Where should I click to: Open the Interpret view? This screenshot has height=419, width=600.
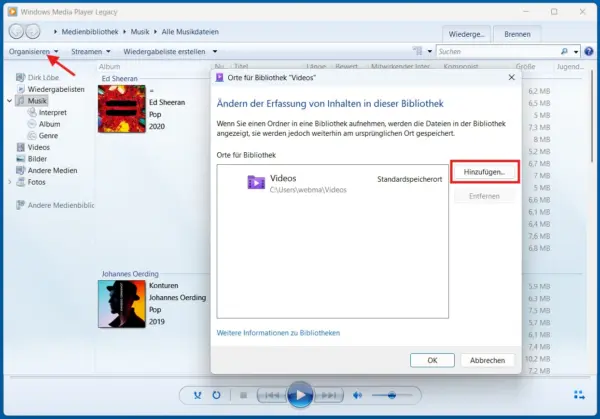[x=47, y=112]
